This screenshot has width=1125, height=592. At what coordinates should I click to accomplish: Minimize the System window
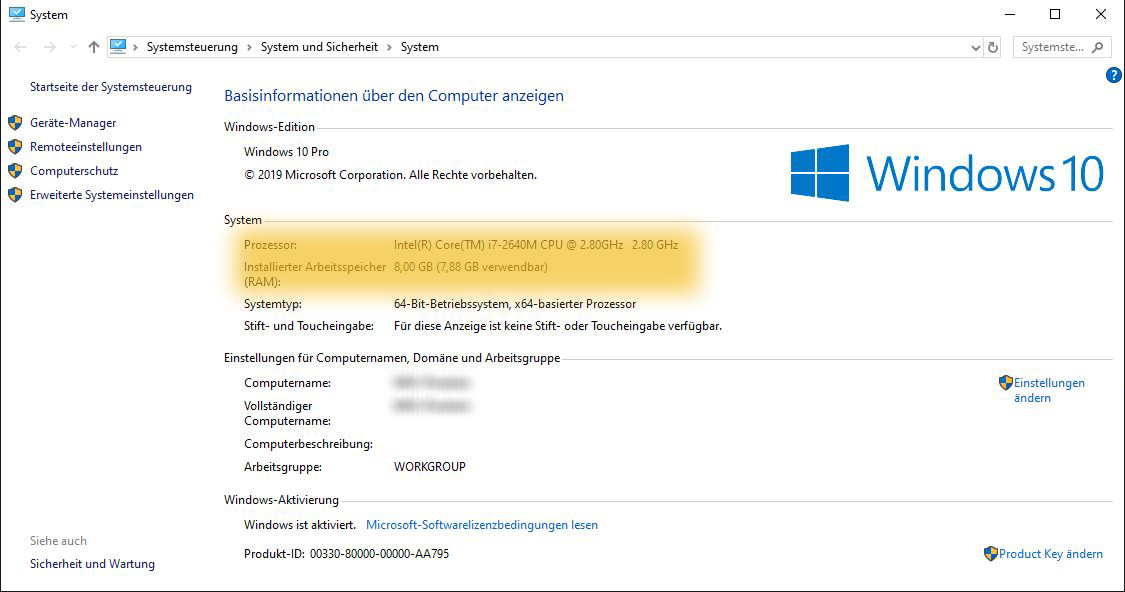click(x=1010, y=14)
